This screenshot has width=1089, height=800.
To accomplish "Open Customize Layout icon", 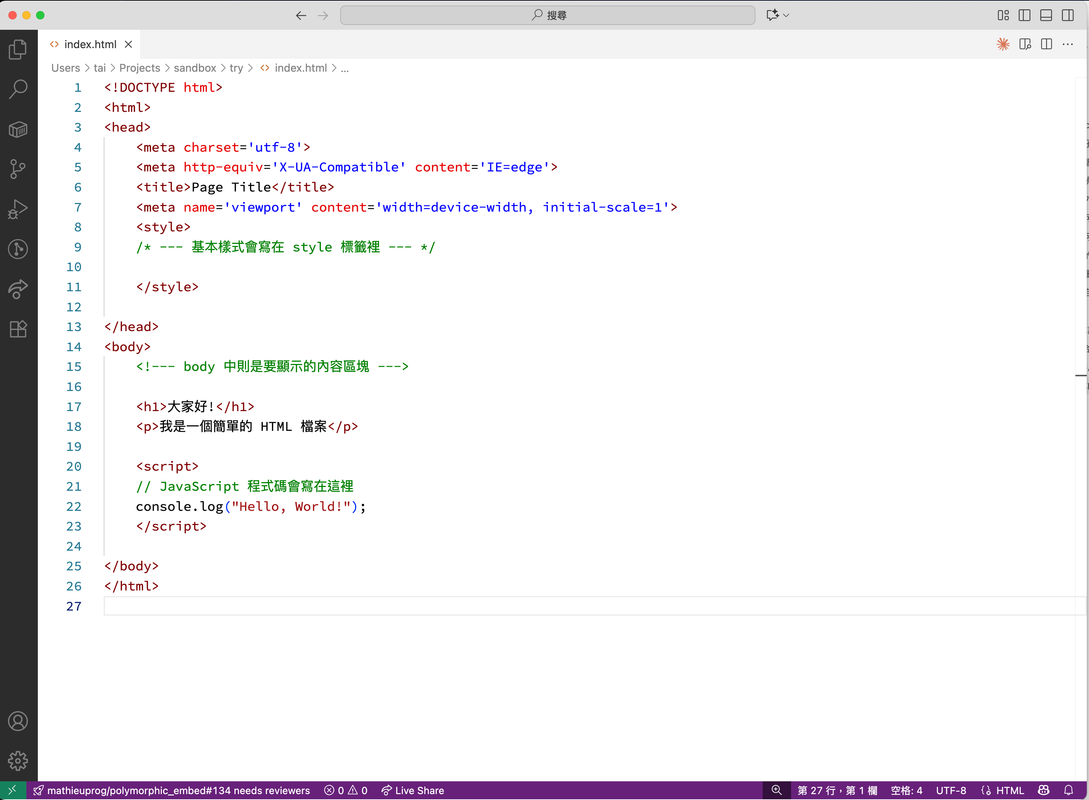I will (1003, 15).
